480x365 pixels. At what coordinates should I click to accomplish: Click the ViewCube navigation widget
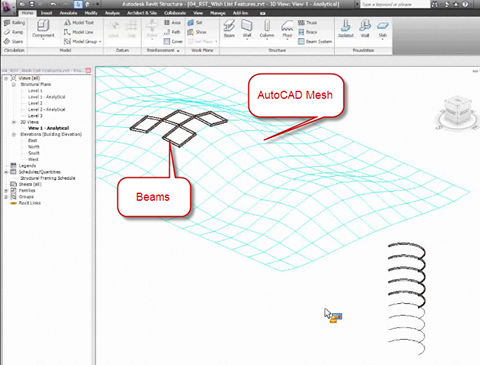point(458,112)
